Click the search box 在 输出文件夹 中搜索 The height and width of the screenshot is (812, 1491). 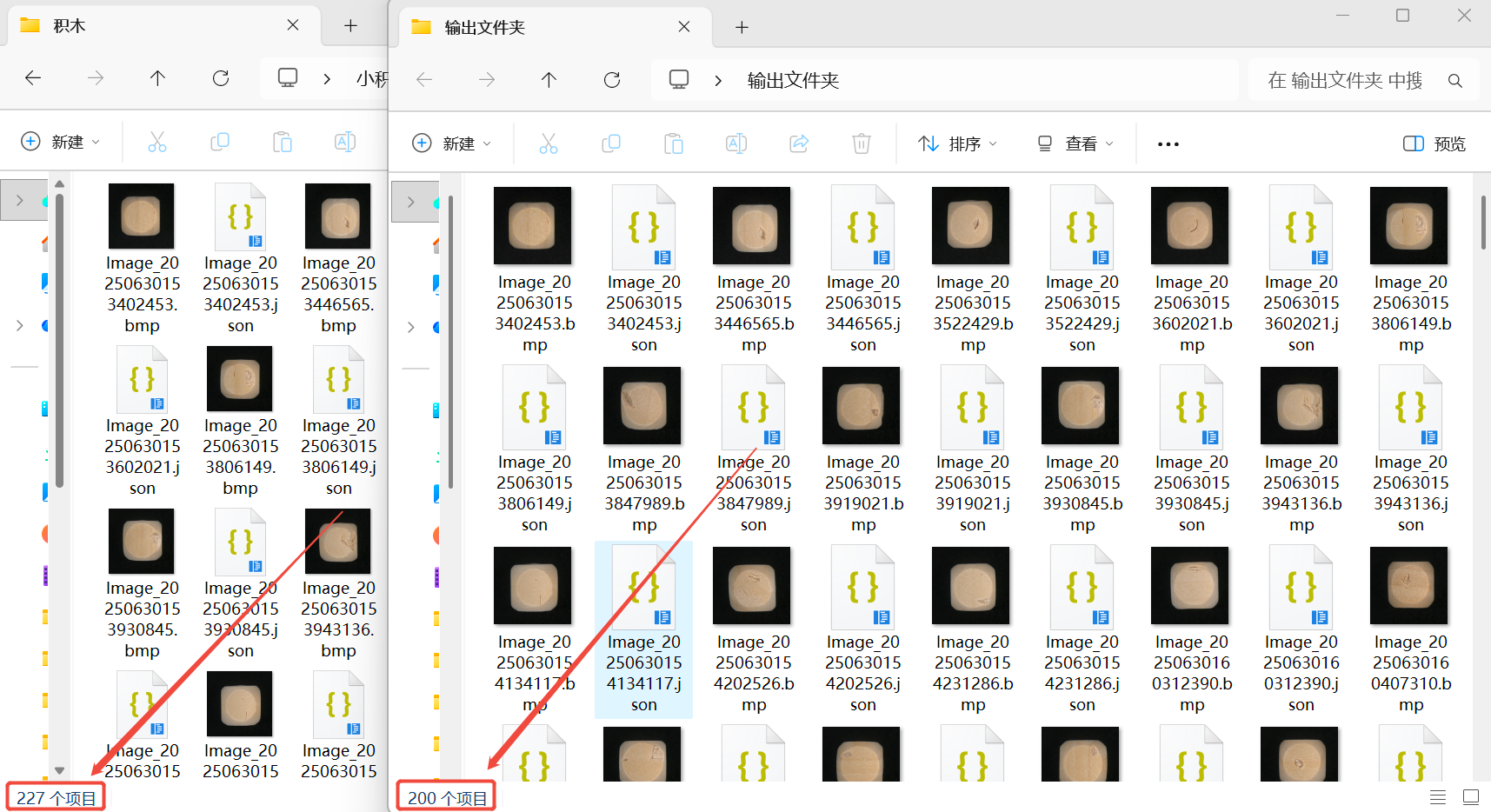(x=1364, y=81)
